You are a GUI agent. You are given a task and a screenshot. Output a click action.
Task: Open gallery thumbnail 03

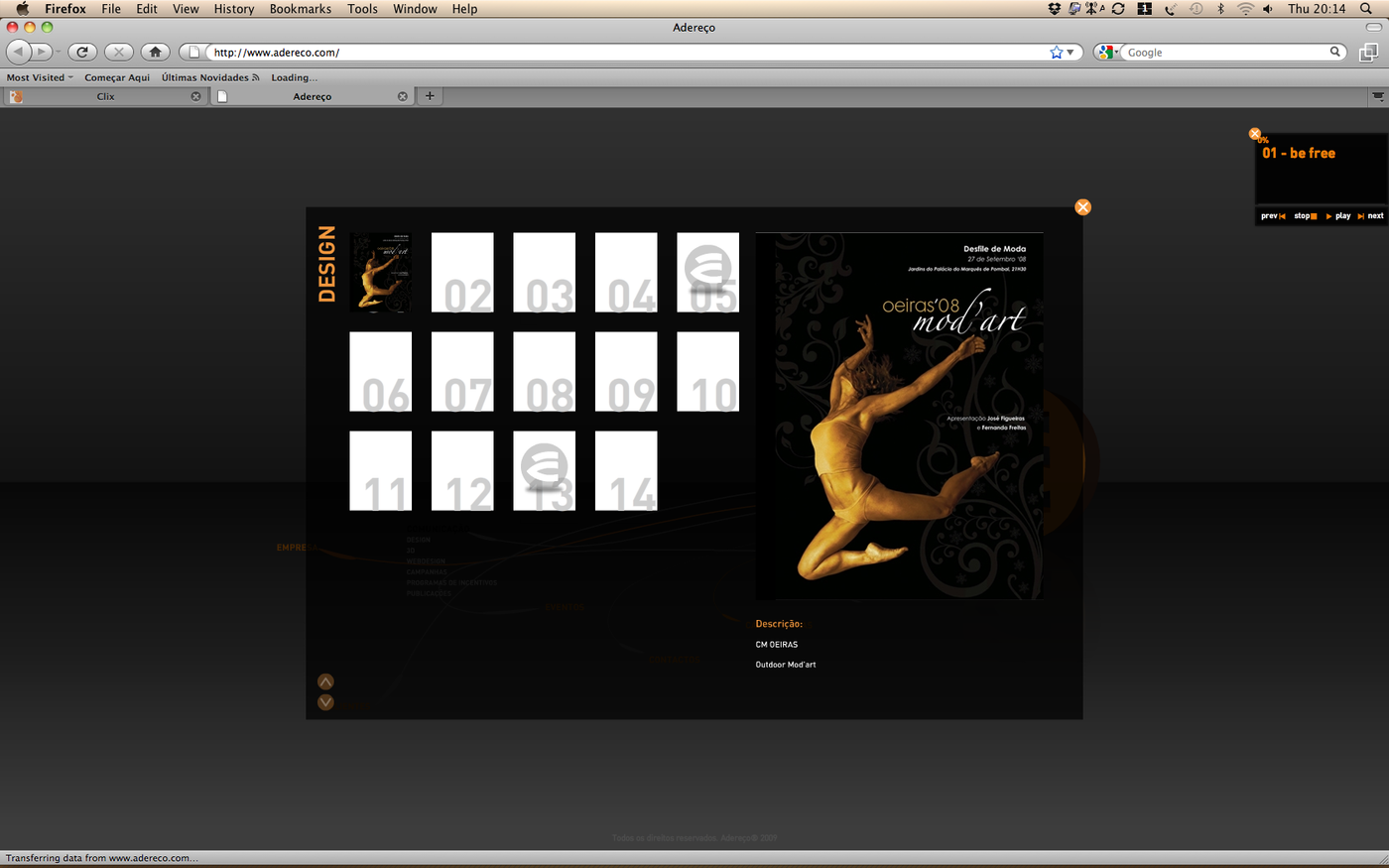[x=544, y=273]
